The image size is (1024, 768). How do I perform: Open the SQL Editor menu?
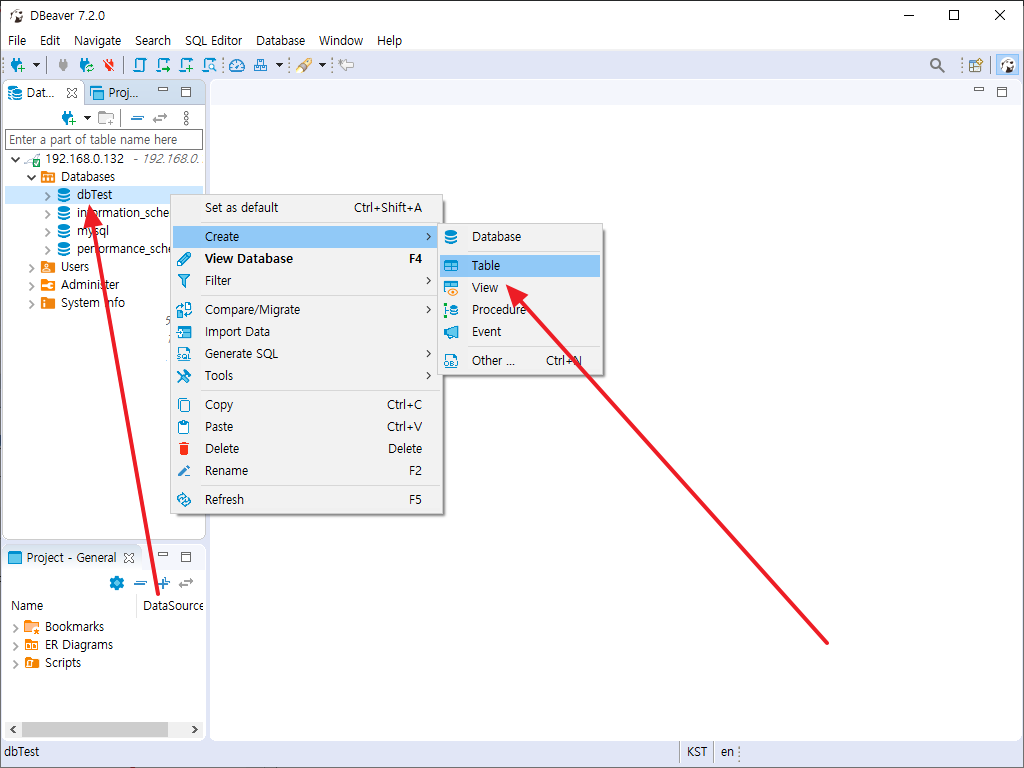214,40
